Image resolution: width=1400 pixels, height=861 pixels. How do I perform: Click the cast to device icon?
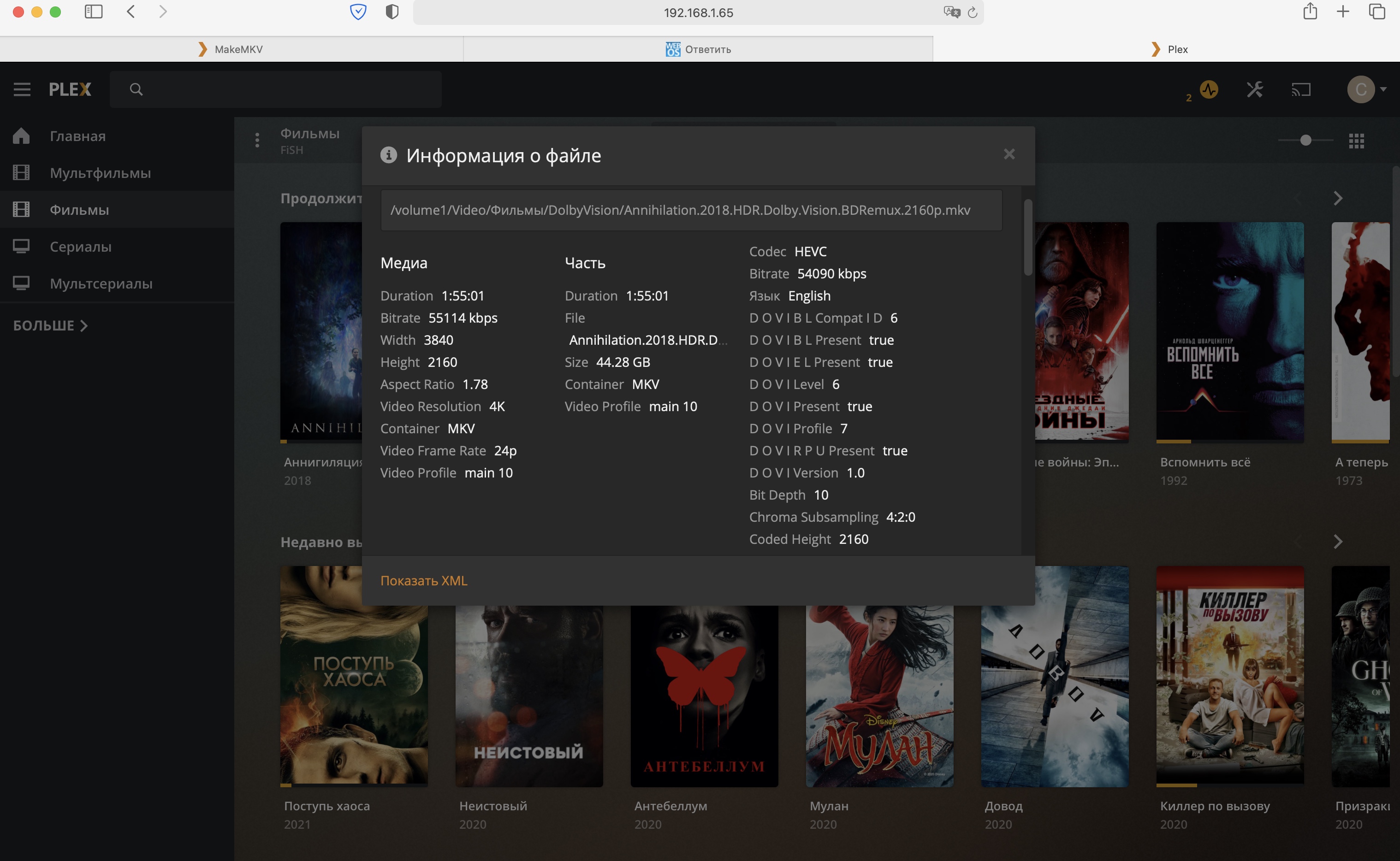(x=1301, y=89)
